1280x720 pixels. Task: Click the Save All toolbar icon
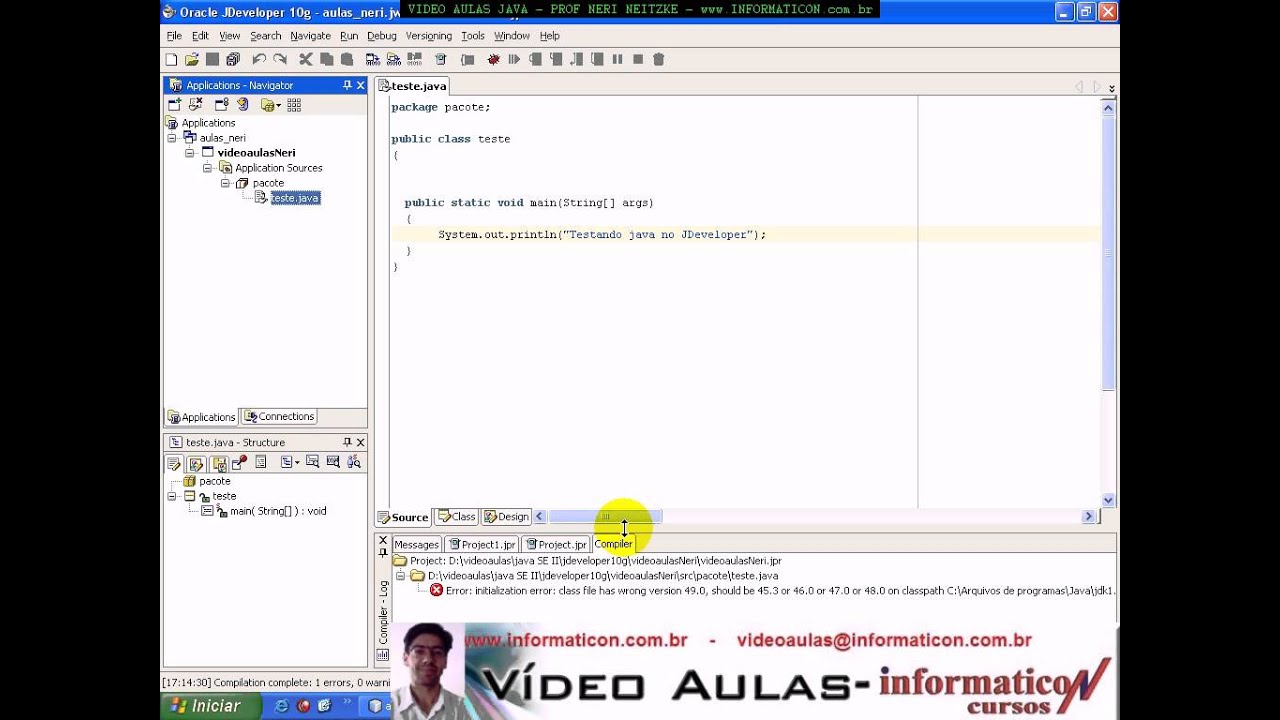[233, 60]
